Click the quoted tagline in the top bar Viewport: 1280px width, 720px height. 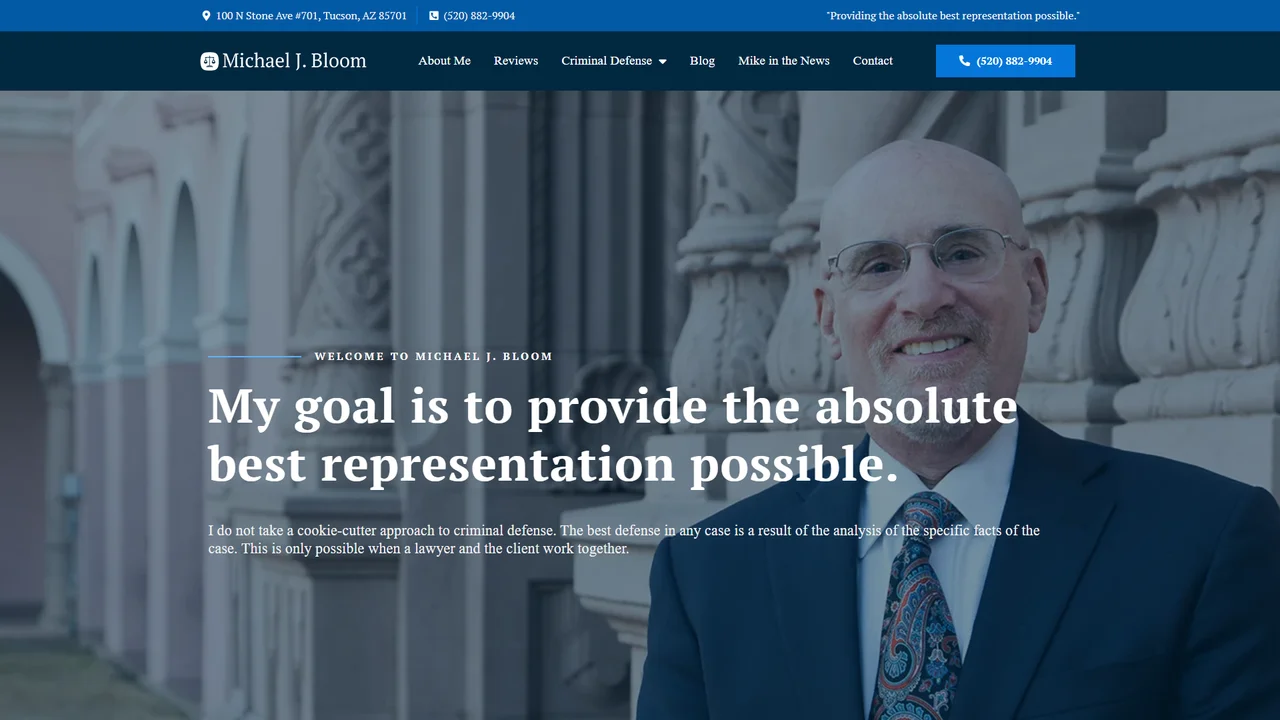click(953, 16)
